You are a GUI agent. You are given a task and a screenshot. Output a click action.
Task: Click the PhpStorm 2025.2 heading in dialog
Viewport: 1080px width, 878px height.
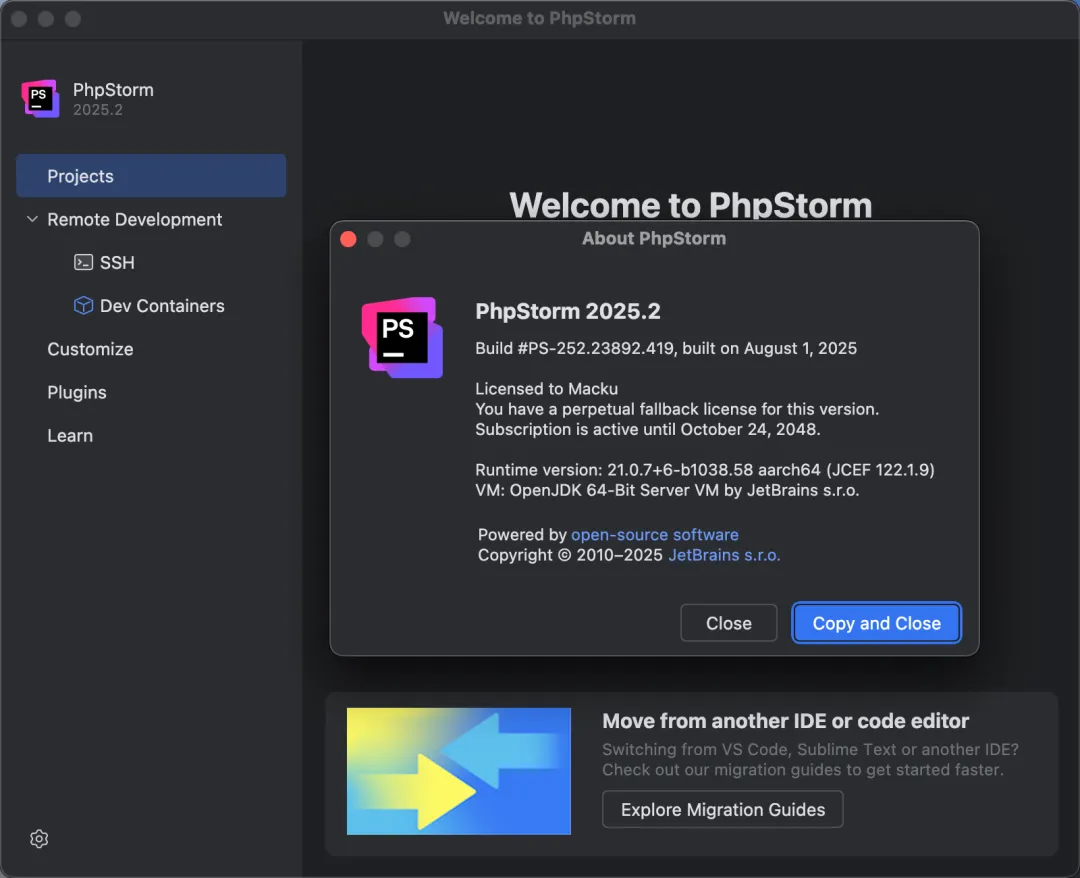pyautogui.click(x=568, y=311)
